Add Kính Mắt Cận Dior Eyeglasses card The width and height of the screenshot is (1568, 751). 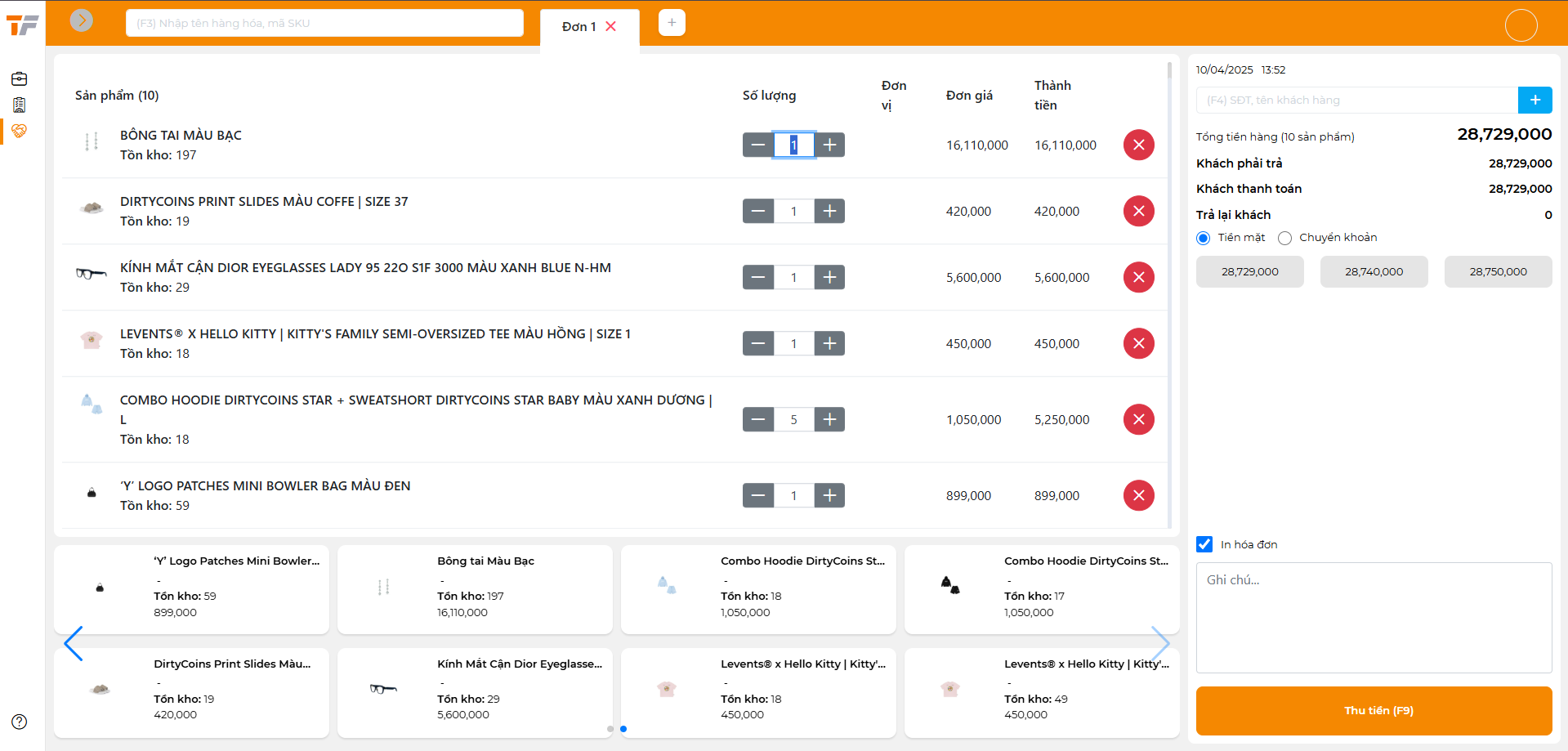(475, 692)
